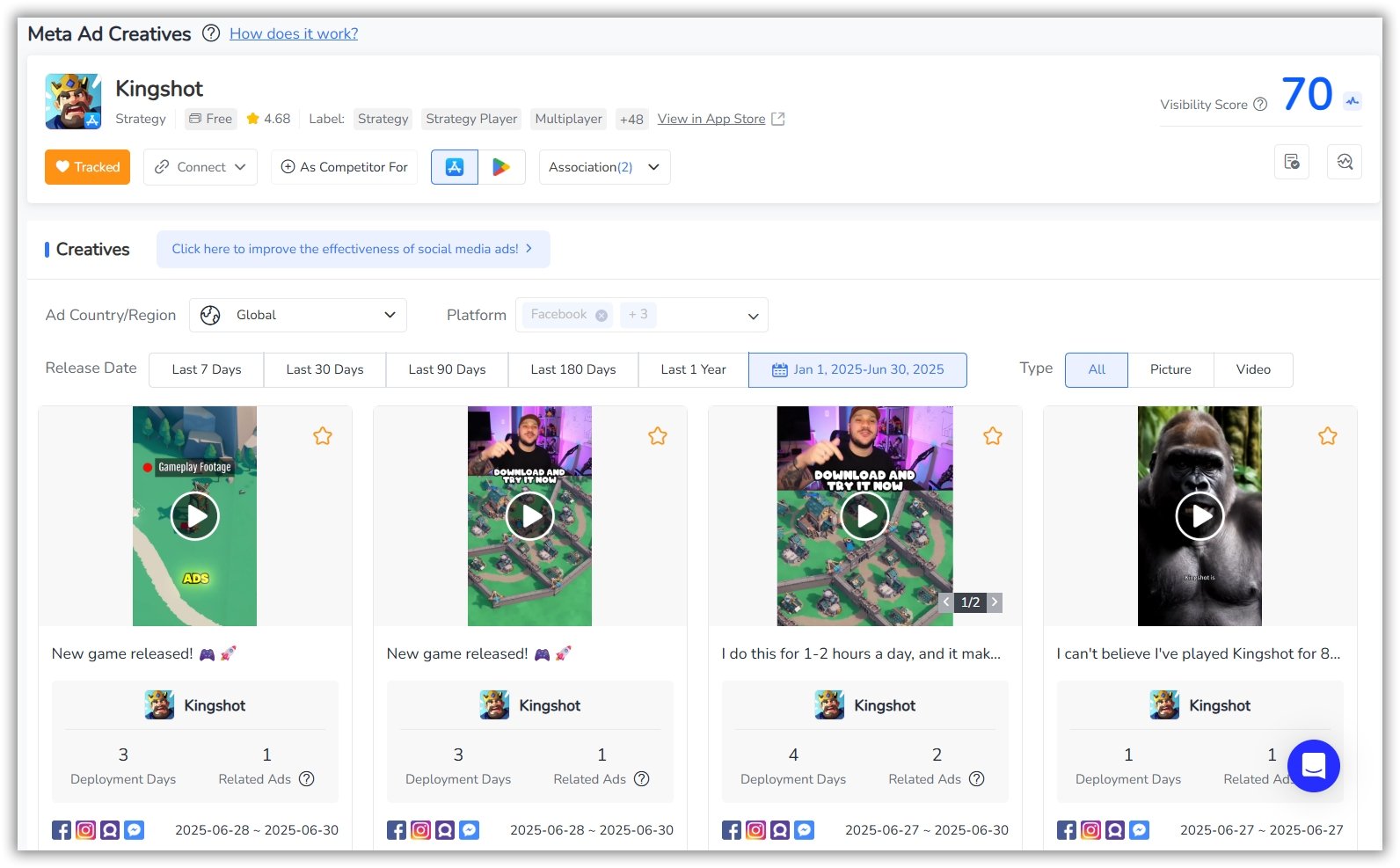Select Last 1 Year release date
The image size is (1400, 868).
click(693, 369)
